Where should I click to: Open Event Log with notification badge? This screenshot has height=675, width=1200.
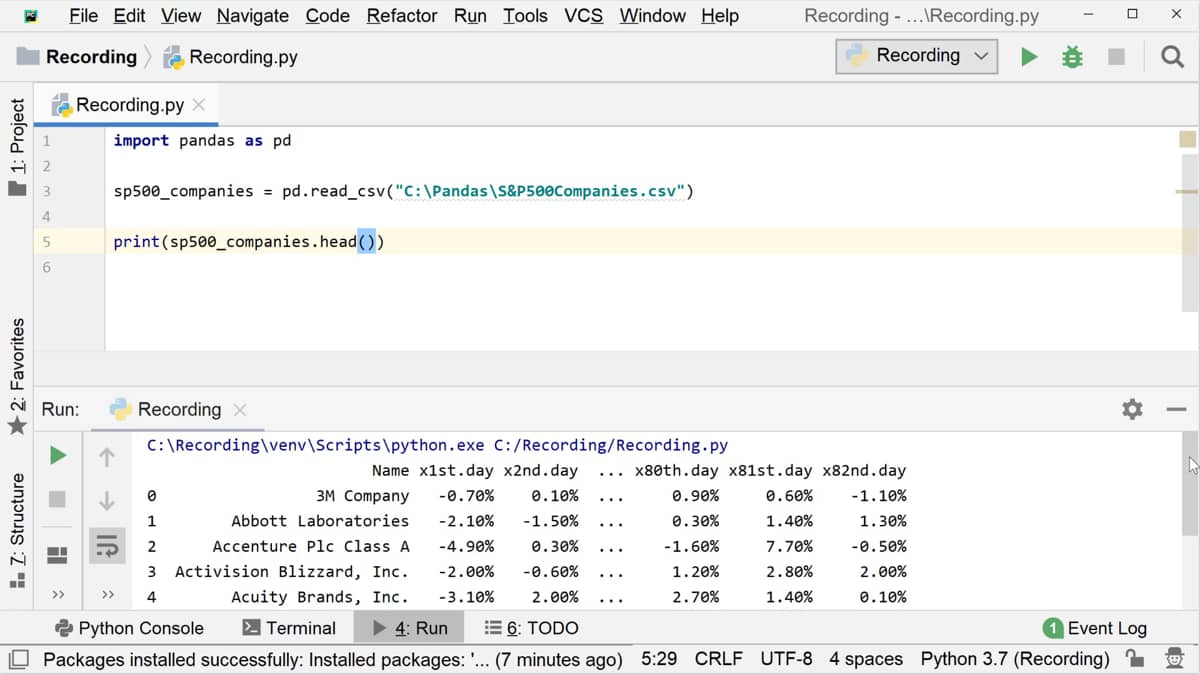click(x=1095, y=628)
